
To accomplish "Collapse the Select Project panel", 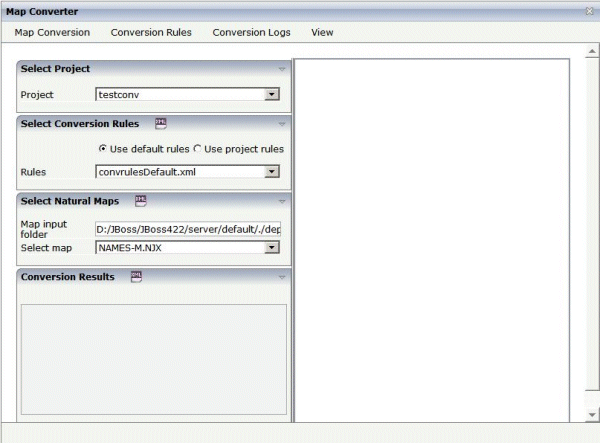I will coord(282,69).
